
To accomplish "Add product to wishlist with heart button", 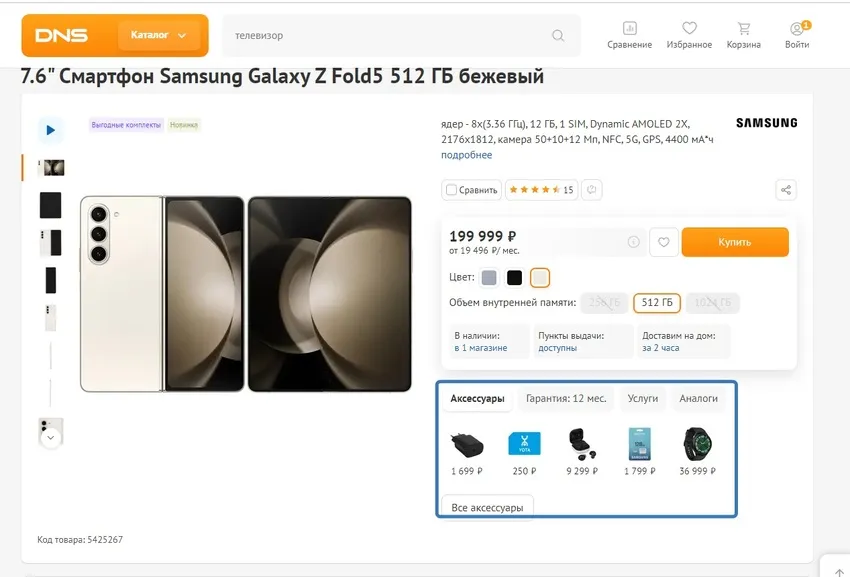I will coord(663,242).
